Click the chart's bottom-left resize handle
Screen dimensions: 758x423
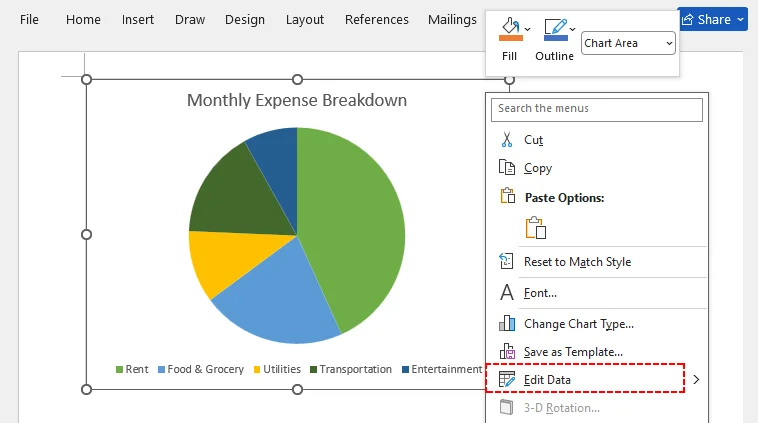coord(87,389)
